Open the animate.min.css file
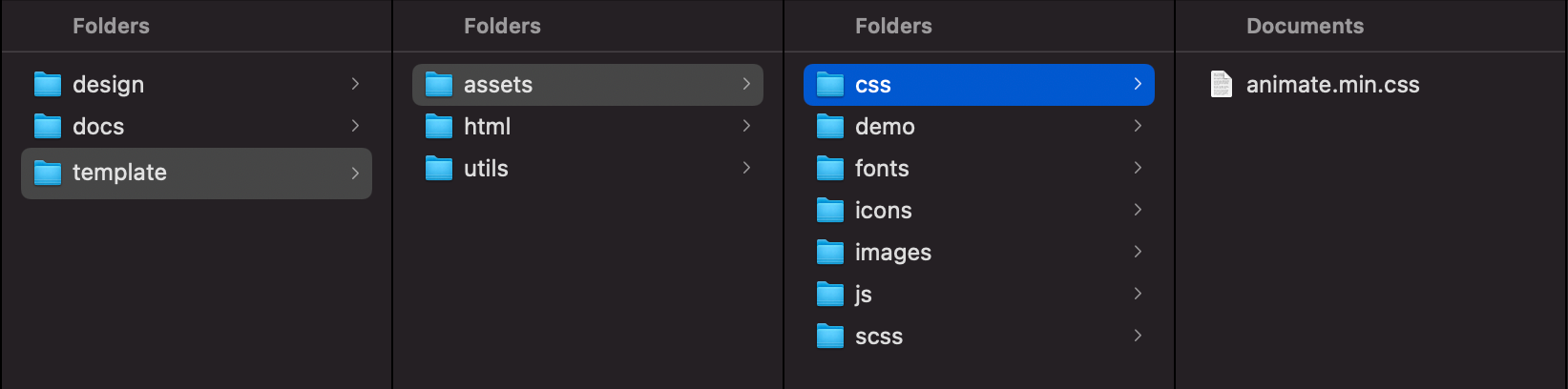The image size is (1568, 389). (x=1332, y=85)
